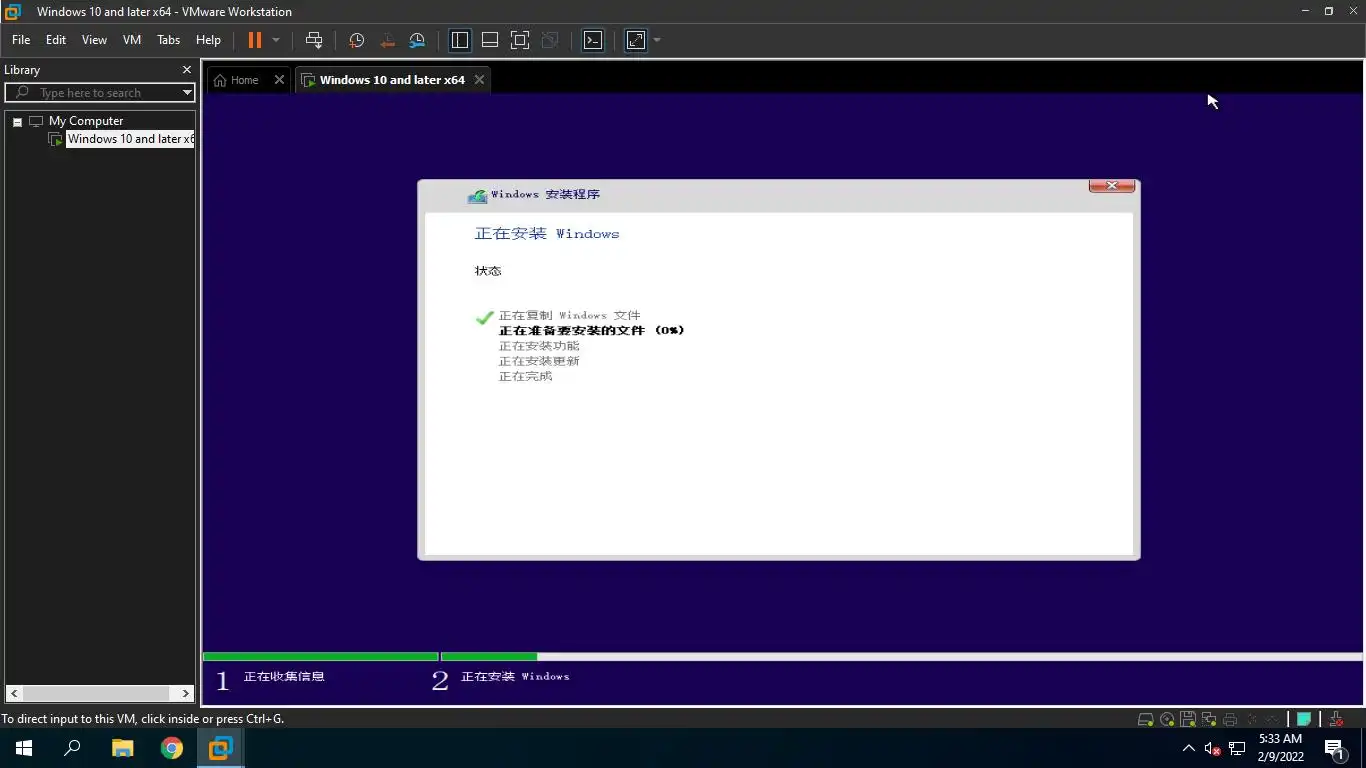Click the status bar icon with red X
Screen dimensions: 1366x768
click(1336, 719)
